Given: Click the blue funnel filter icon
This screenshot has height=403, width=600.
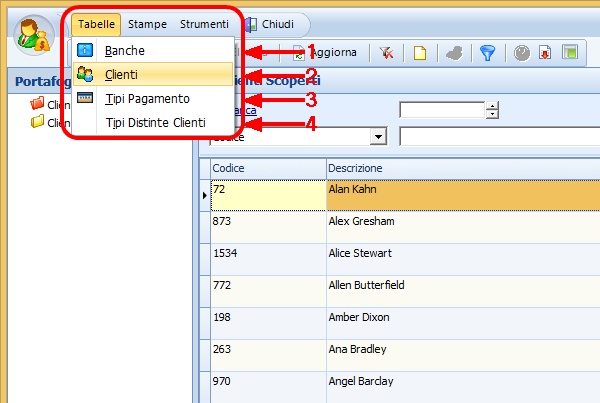Looking at the screenshot, I should 487,52.
